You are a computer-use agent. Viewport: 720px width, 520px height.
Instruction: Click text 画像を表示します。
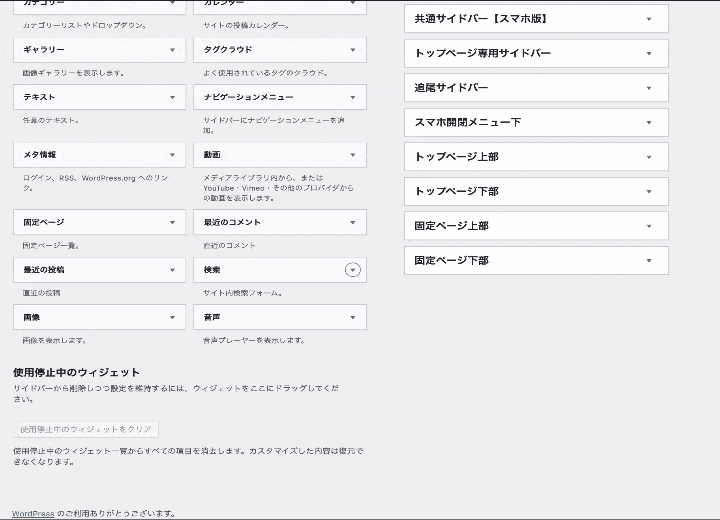coord(54,340)
